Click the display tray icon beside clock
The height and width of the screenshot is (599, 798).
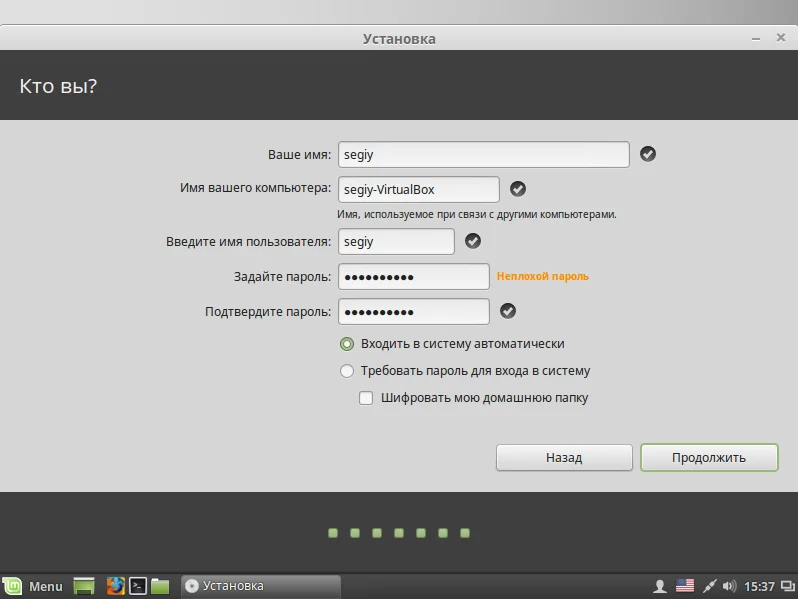pos(788,586)
